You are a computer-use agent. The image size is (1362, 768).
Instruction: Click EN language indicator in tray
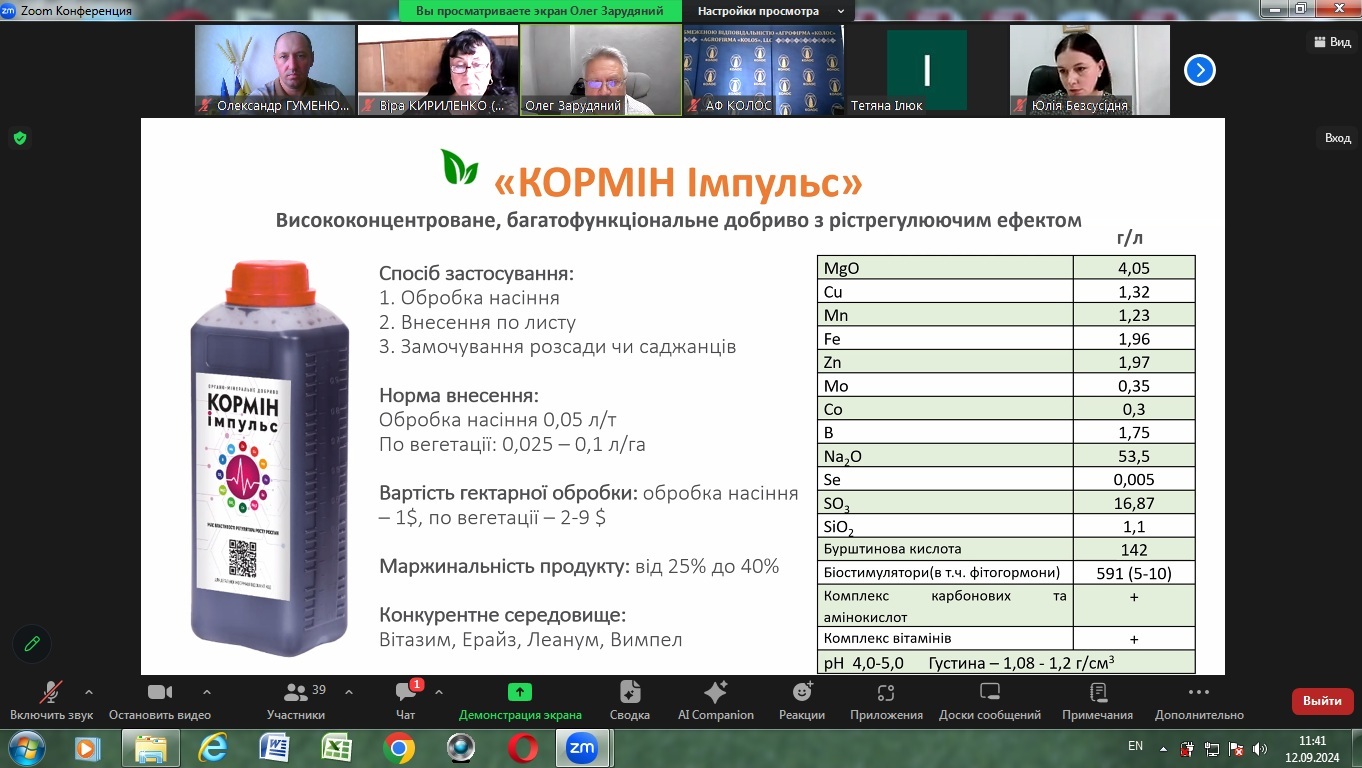pyautogui.click(x=1135, y=746)
